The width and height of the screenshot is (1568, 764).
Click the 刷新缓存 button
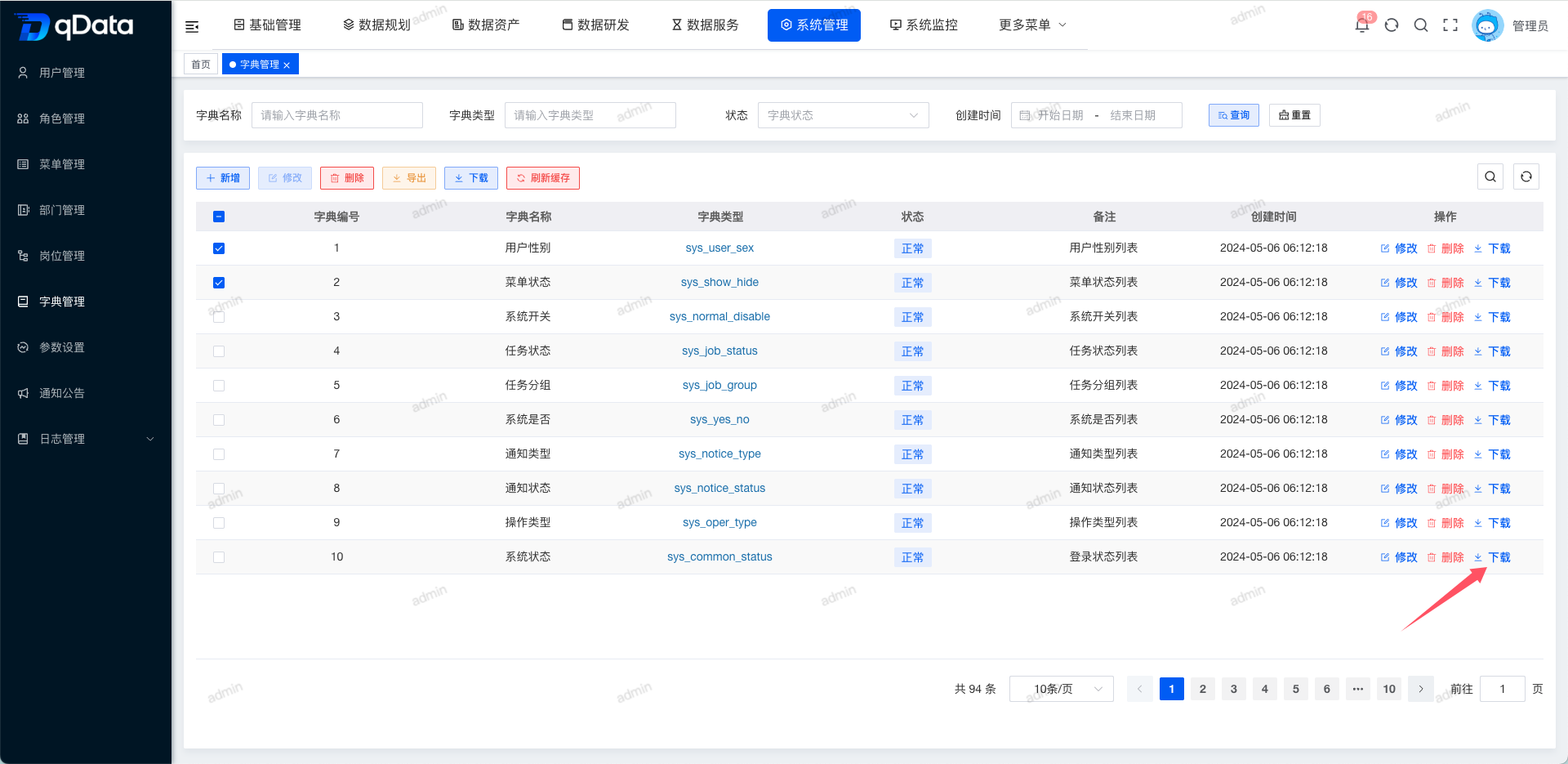point(543,178)
